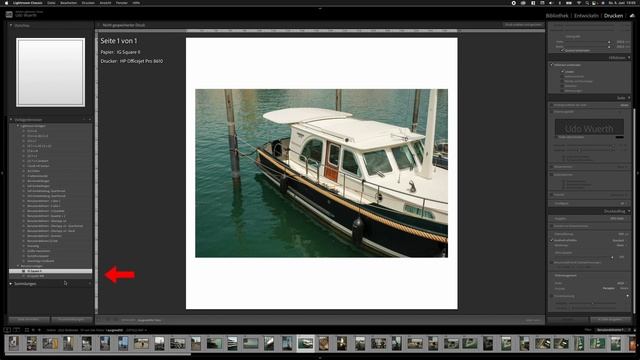Select Perzeptiv rendering priority
The height and width of the screenshot is (360, 640).
click(x=609, y=288)
